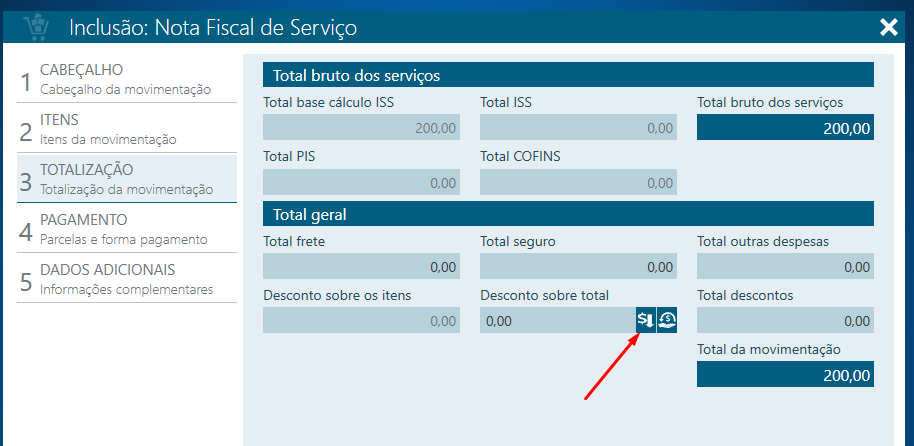
Task: Click the Total PIS field
Action: tap(361, 182)
